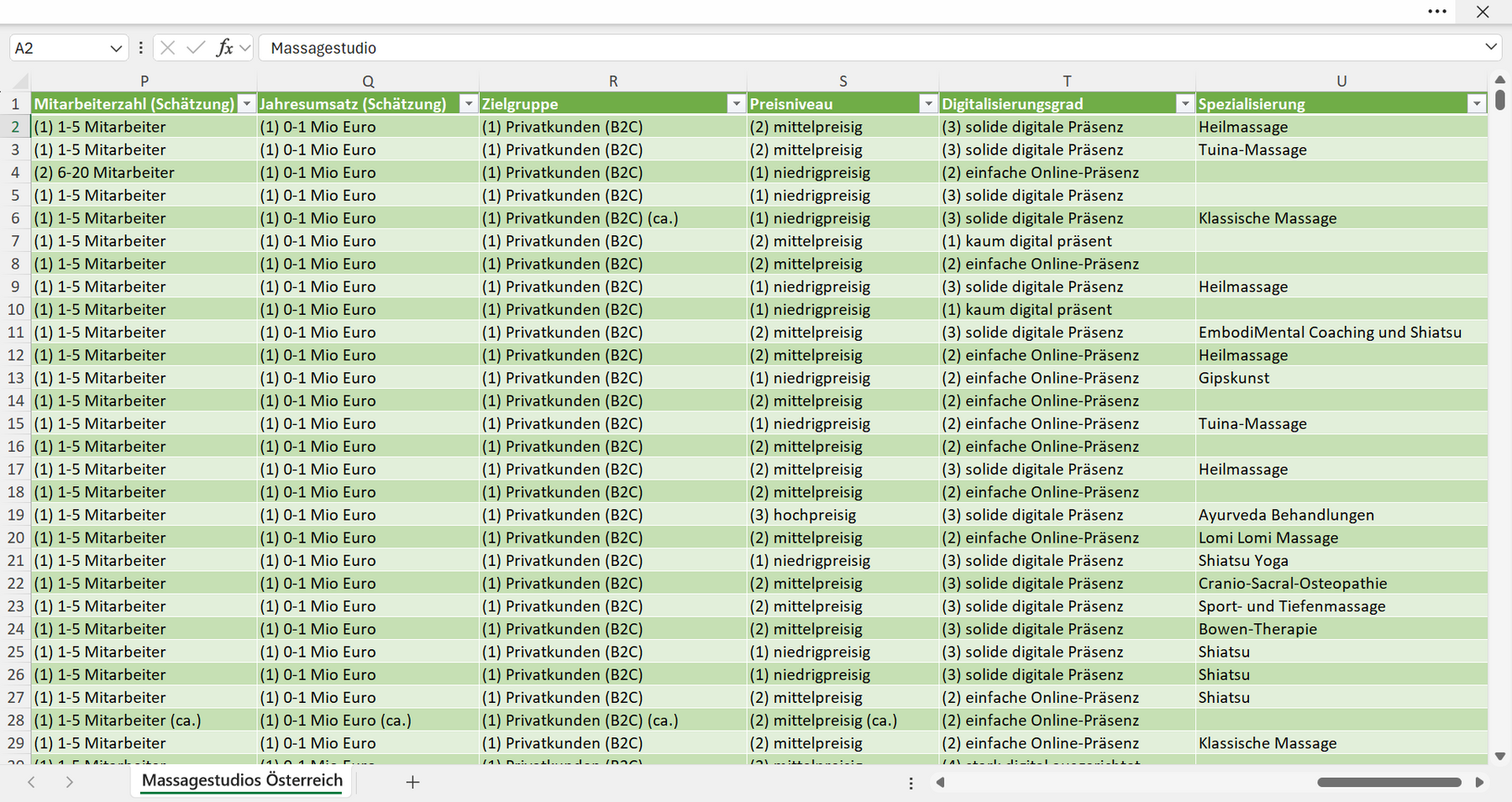Viewport: 1512px width, 802px height.
Task: Open filter dropdown for Digitalisierungsgrad column
Action: point(1184,104)
